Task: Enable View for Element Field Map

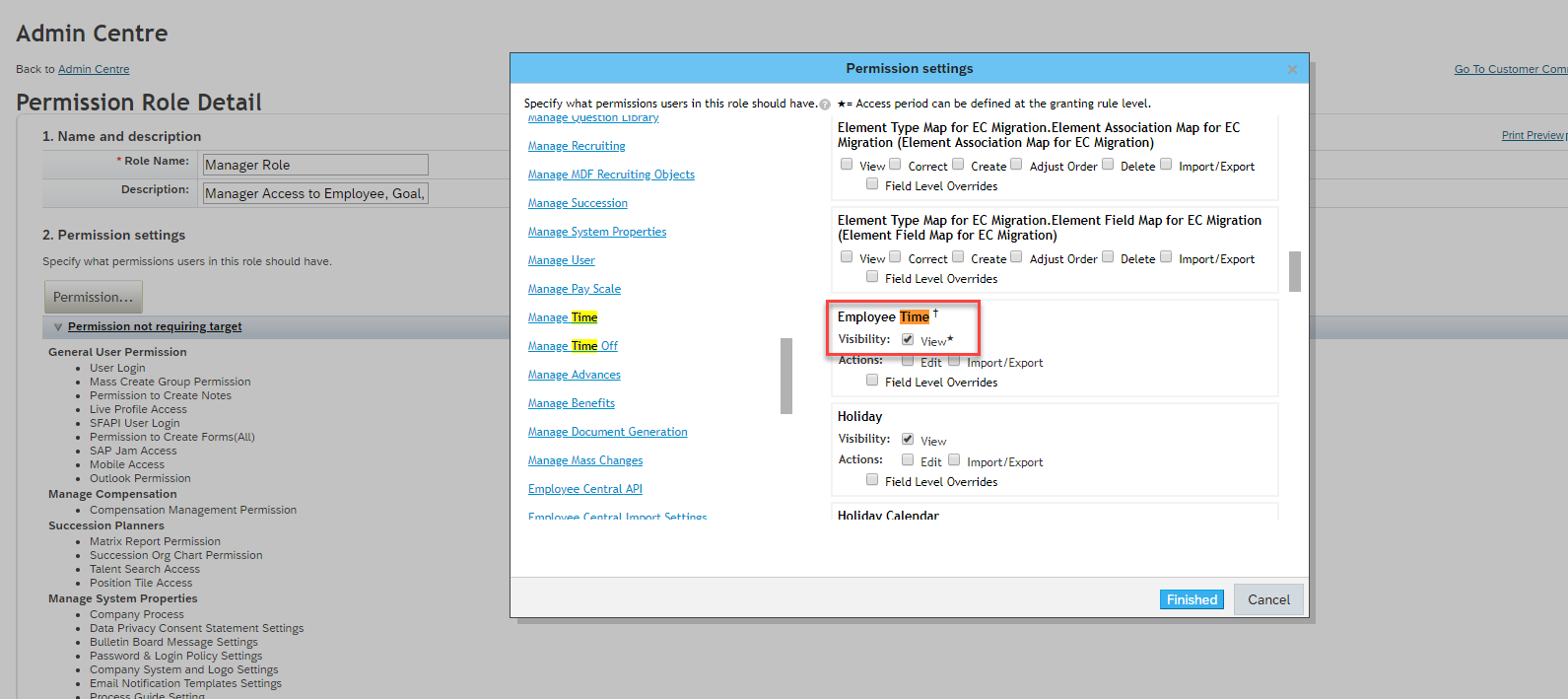Action: [847, 257]
